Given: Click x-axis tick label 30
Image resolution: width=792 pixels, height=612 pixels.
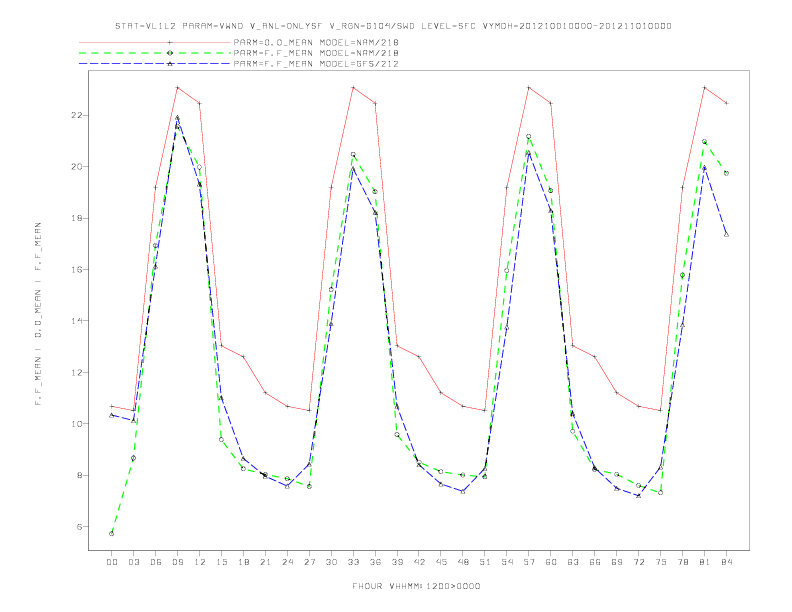Looking at the screenshot, I should click(x=331, y=562).
